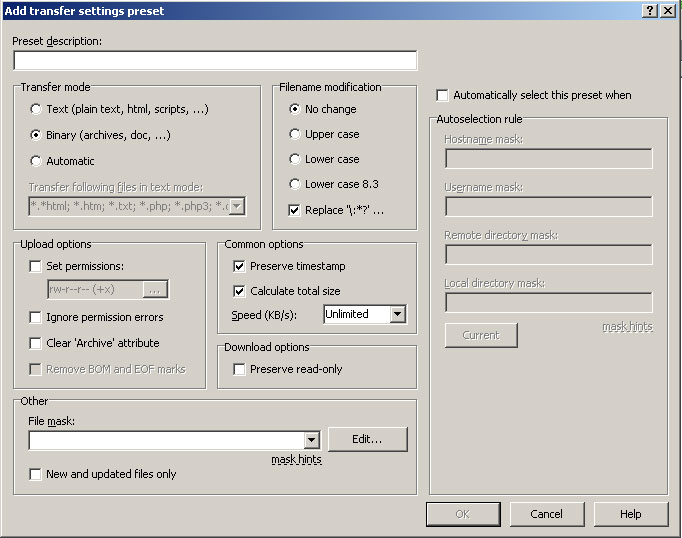The image size is (682, 538).
Task: Click the Edit... file mask button
Action: pyautogui.click(x=367, y=440)
